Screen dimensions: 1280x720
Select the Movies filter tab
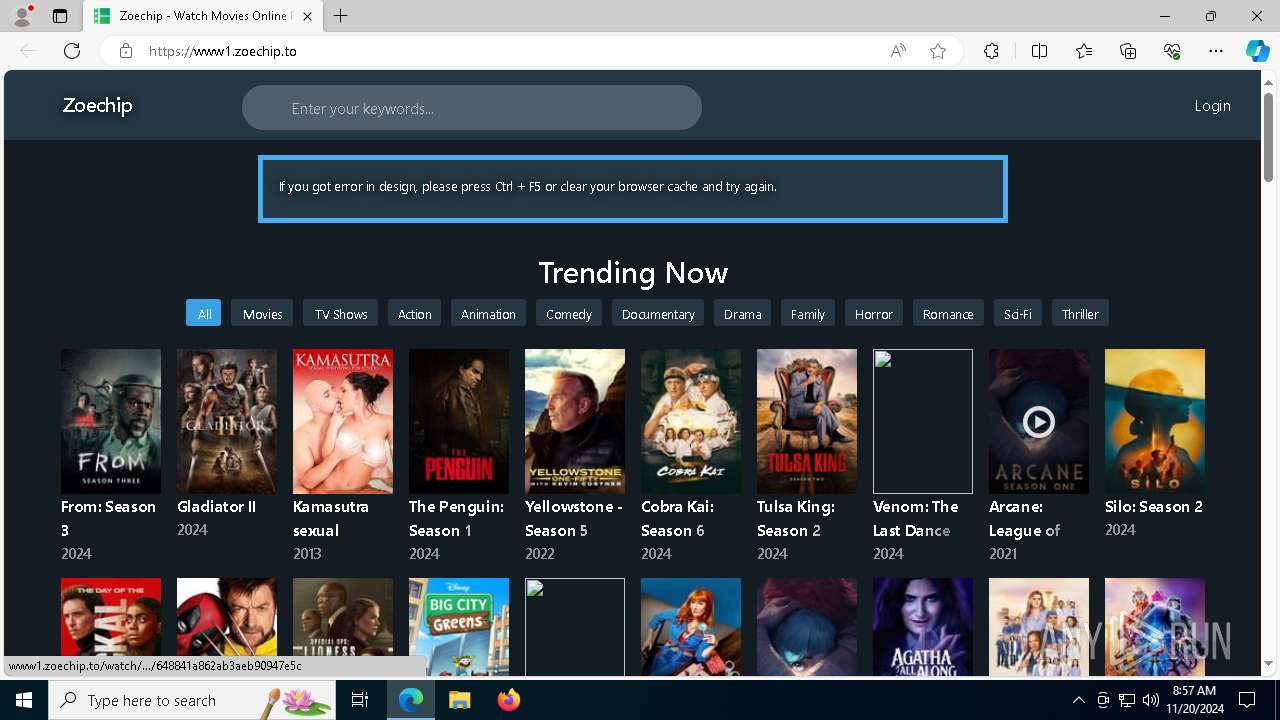(x=263, y=313)
